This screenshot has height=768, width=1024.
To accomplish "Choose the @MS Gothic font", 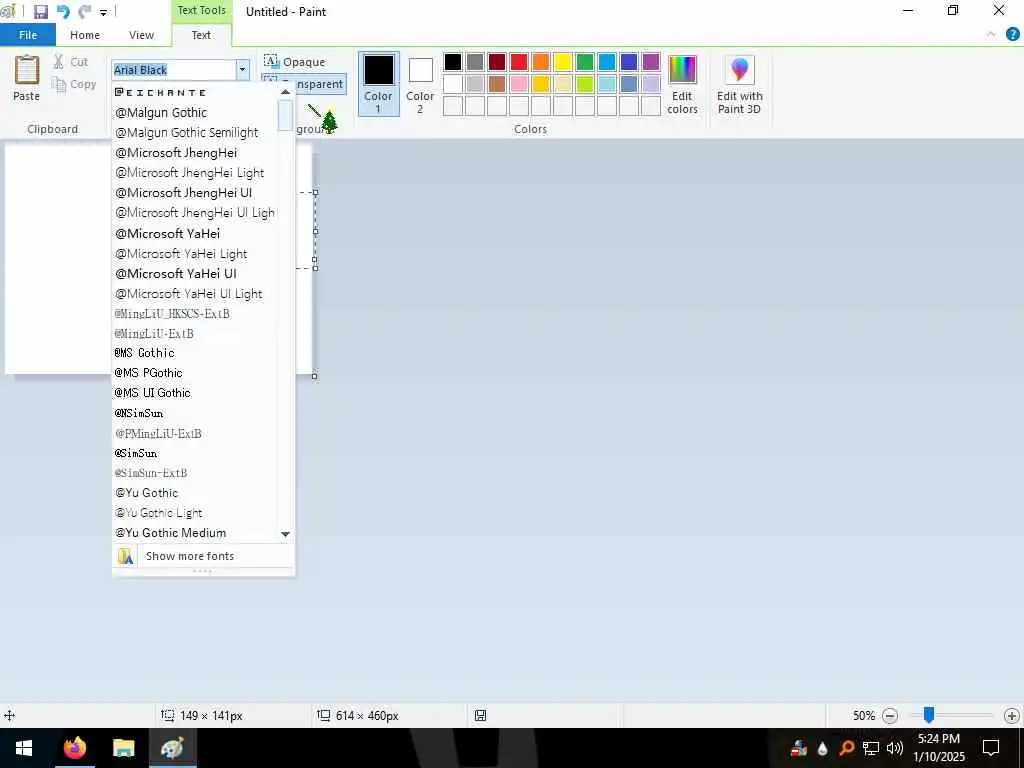I will 195,353.
